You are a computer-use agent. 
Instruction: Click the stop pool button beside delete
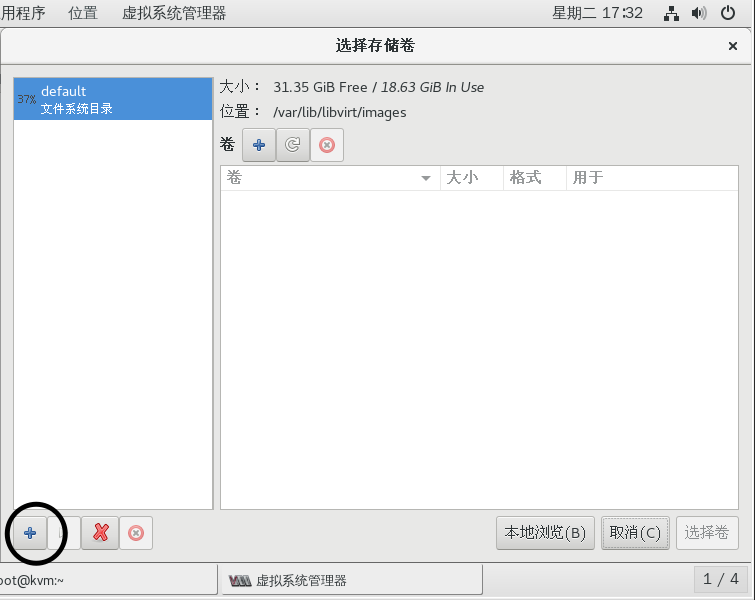pos(136,533)
